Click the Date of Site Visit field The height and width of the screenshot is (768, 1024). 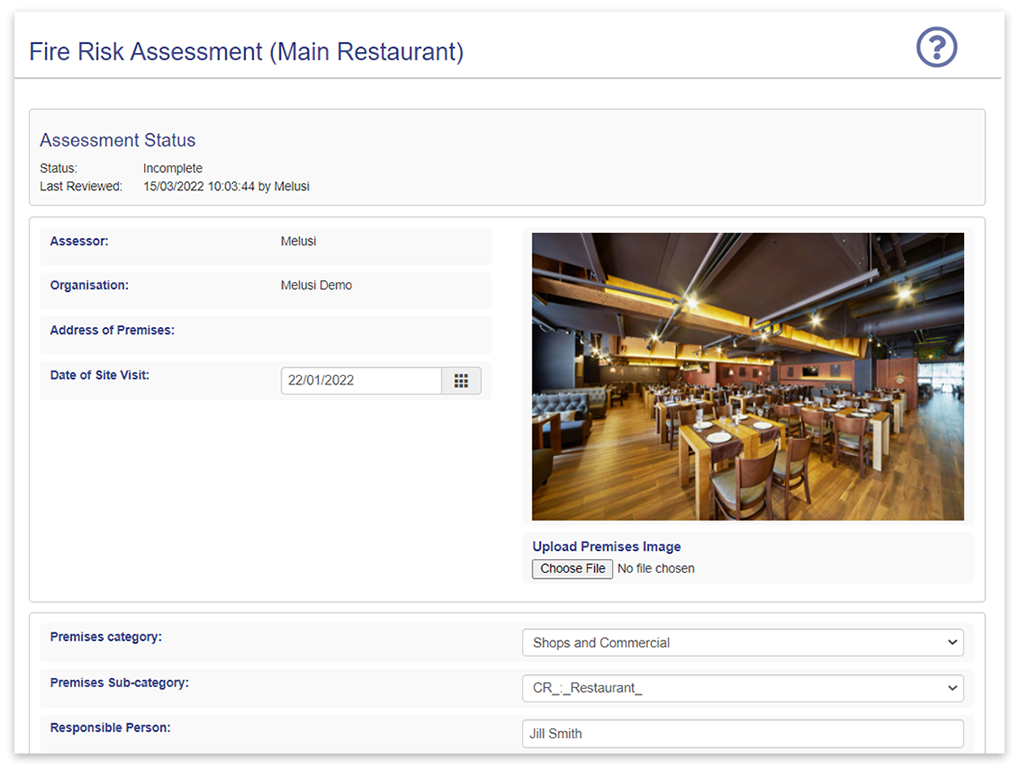click(361, 381)
